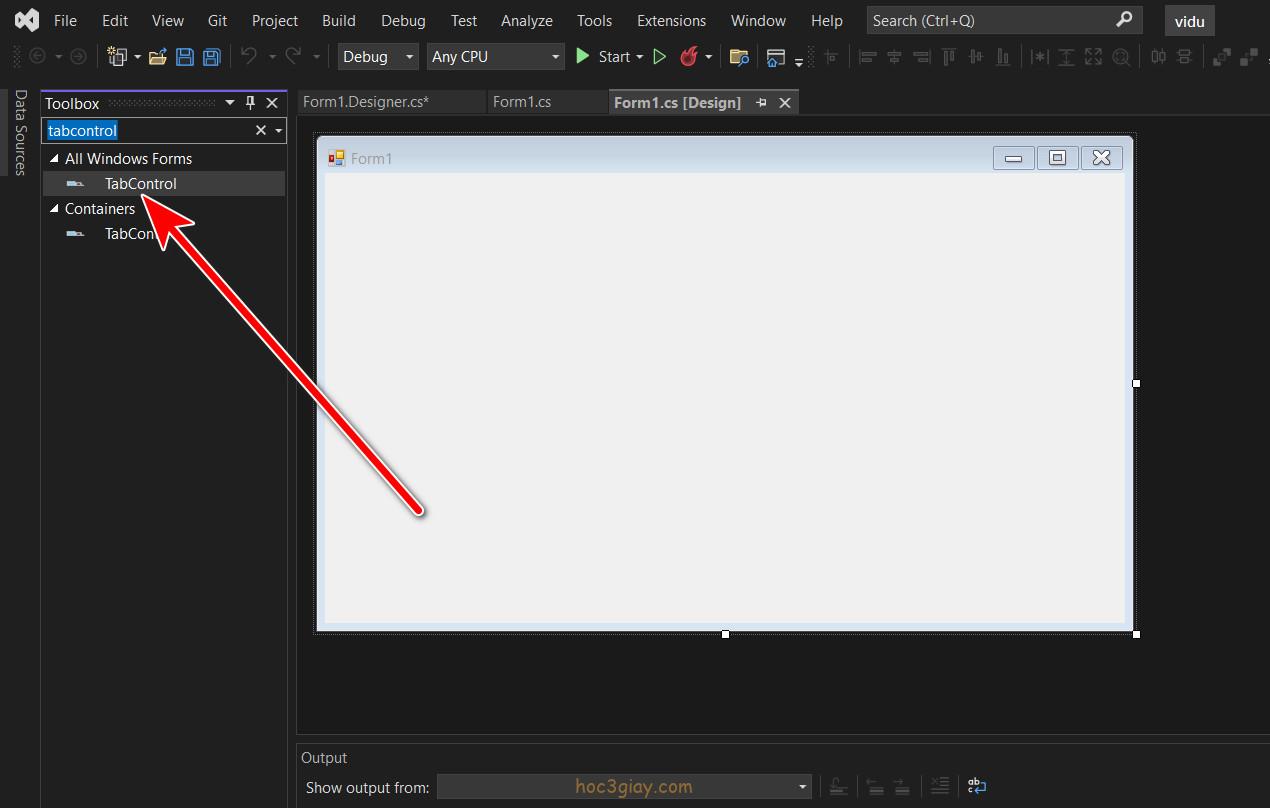Image resolution: width=1270 pixels, height=808 pixels.
Task: Open the Data Sources side tab
Action: tap(20, 133)
